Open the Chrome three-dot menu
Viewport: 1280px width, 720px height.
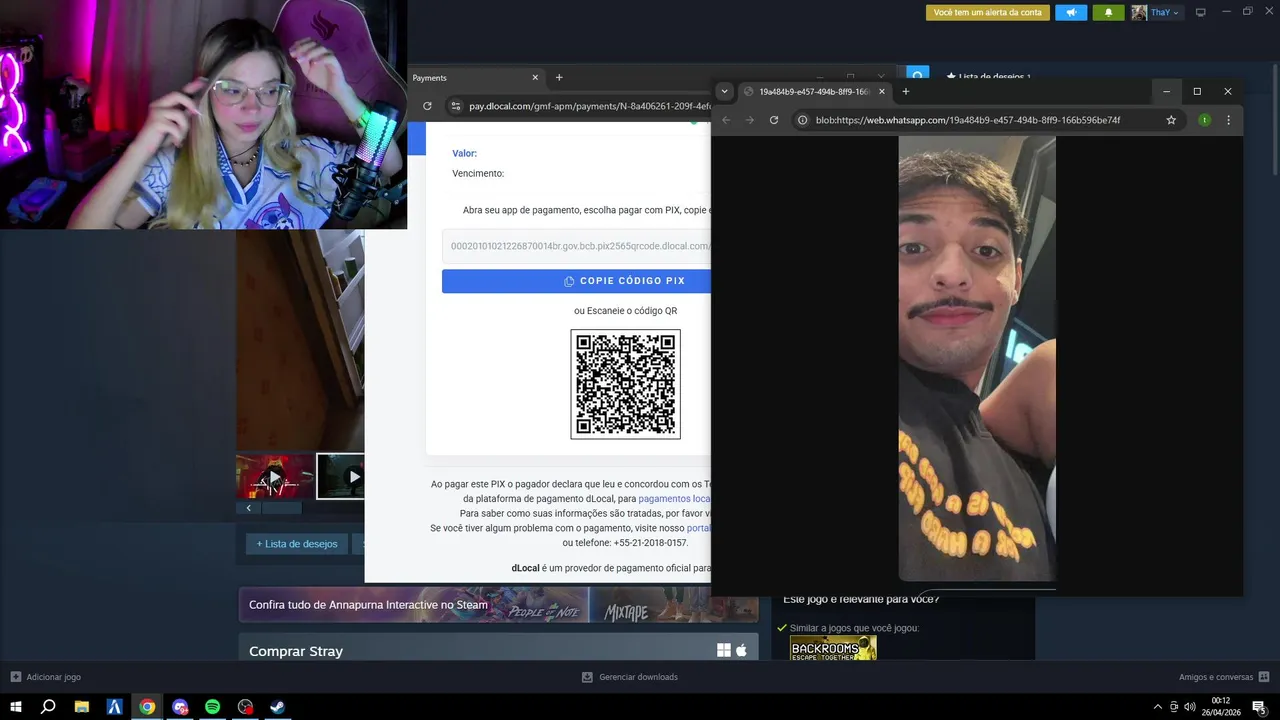[x=1228, y=120]
